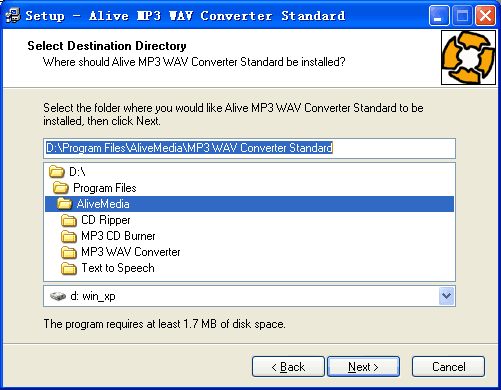Click the Program Files folder icon
The width and height of the screenshot is (501, 390).
60,188
